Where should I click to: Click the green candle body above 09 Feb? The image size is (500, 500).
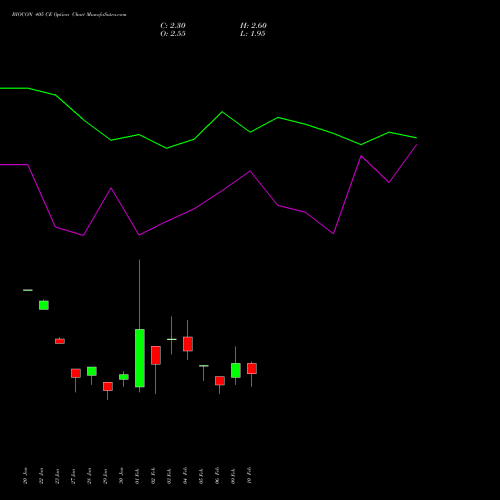click(236, 370)
